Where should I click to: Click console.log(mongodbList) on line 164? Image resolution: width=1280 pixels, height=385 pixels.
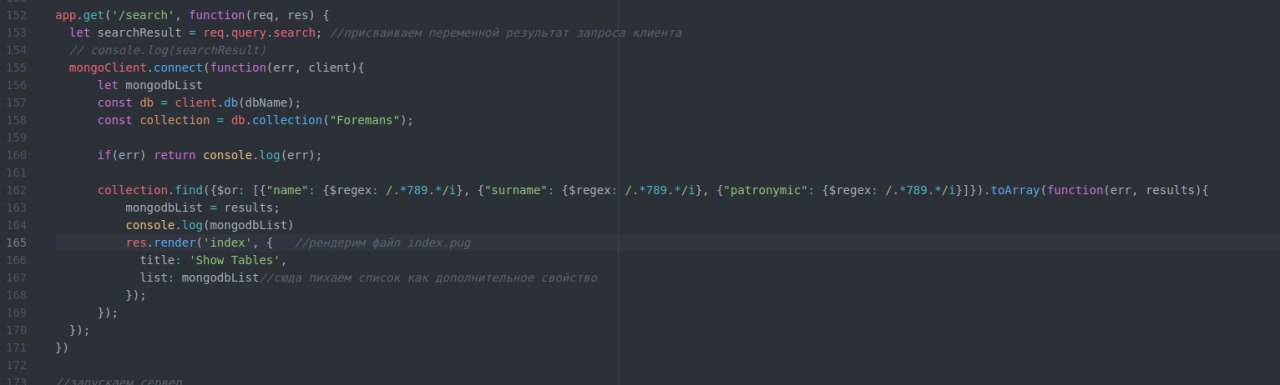click(210, 225)
